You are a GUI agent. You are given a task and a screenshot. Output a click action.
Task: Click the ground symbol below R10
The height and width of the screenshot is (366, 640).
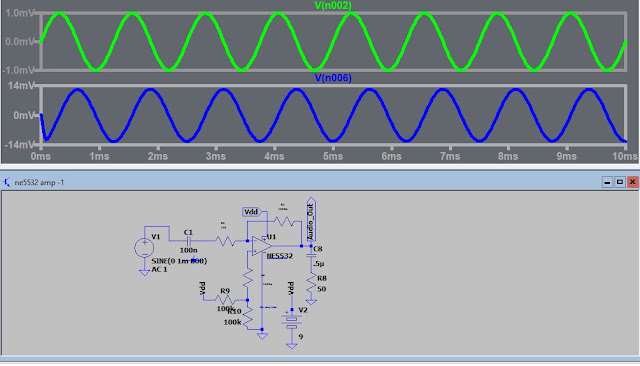pos(262,336)
